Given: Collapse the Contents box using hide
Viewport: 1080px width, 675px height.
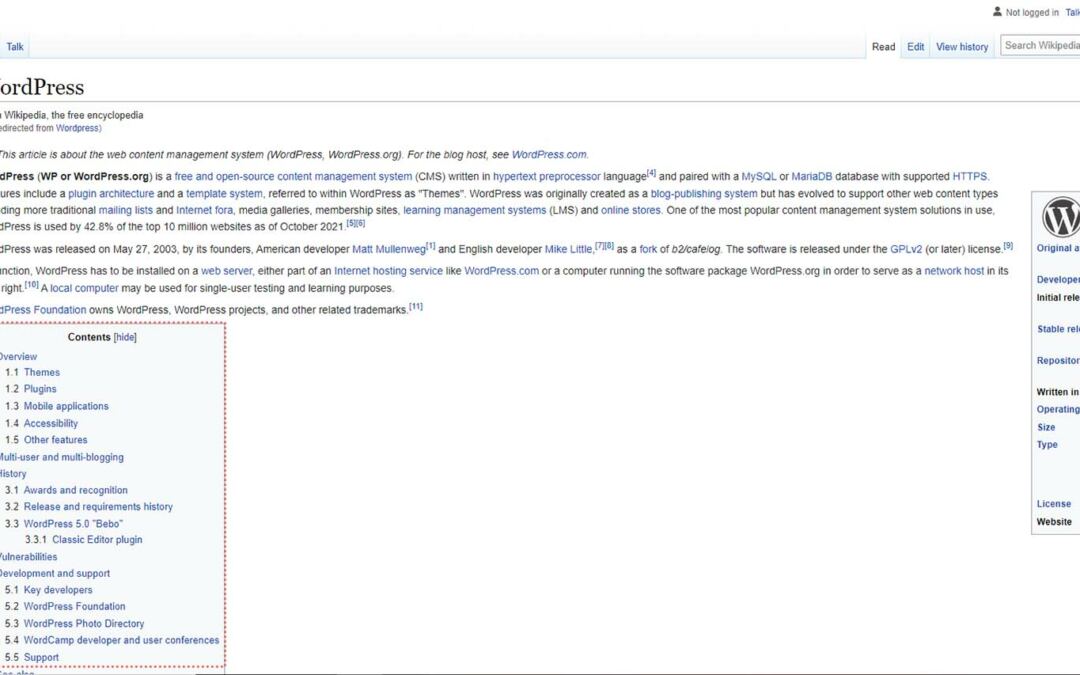Looking at the screenshot, I should click(x=125, y=338).
